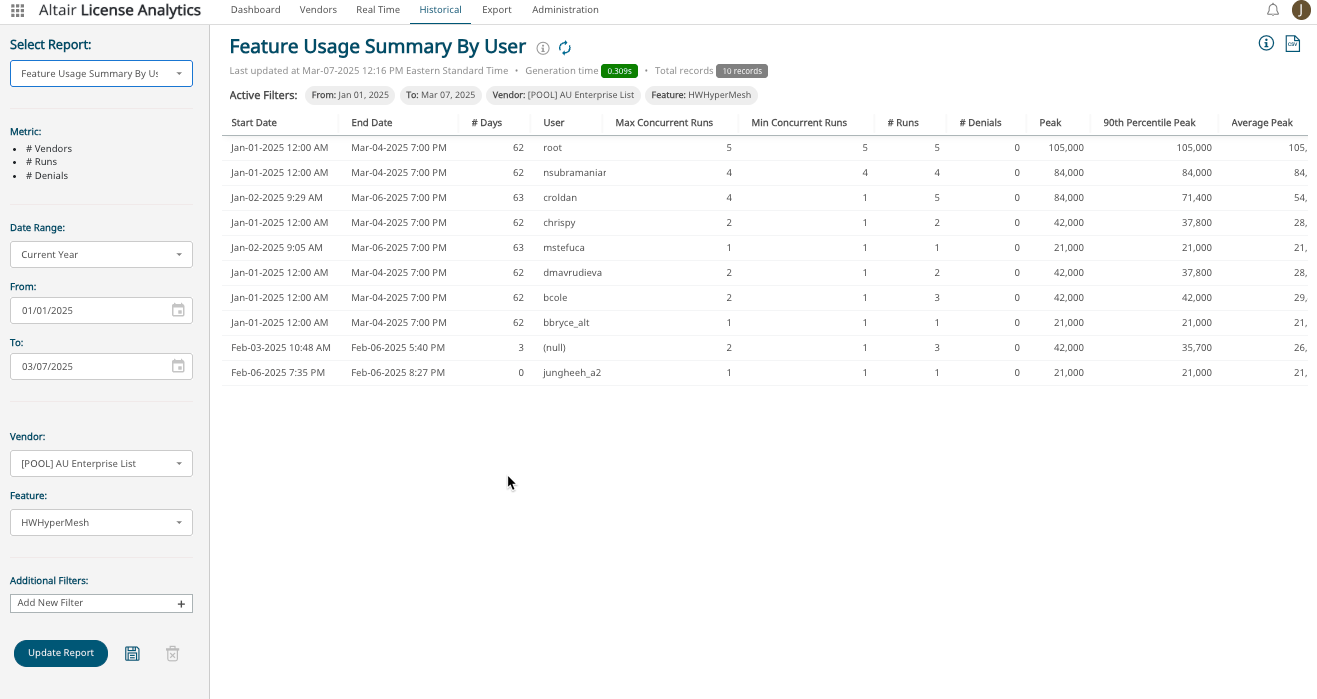Sort by Min Concurrent Runs header

click(799, 123)
